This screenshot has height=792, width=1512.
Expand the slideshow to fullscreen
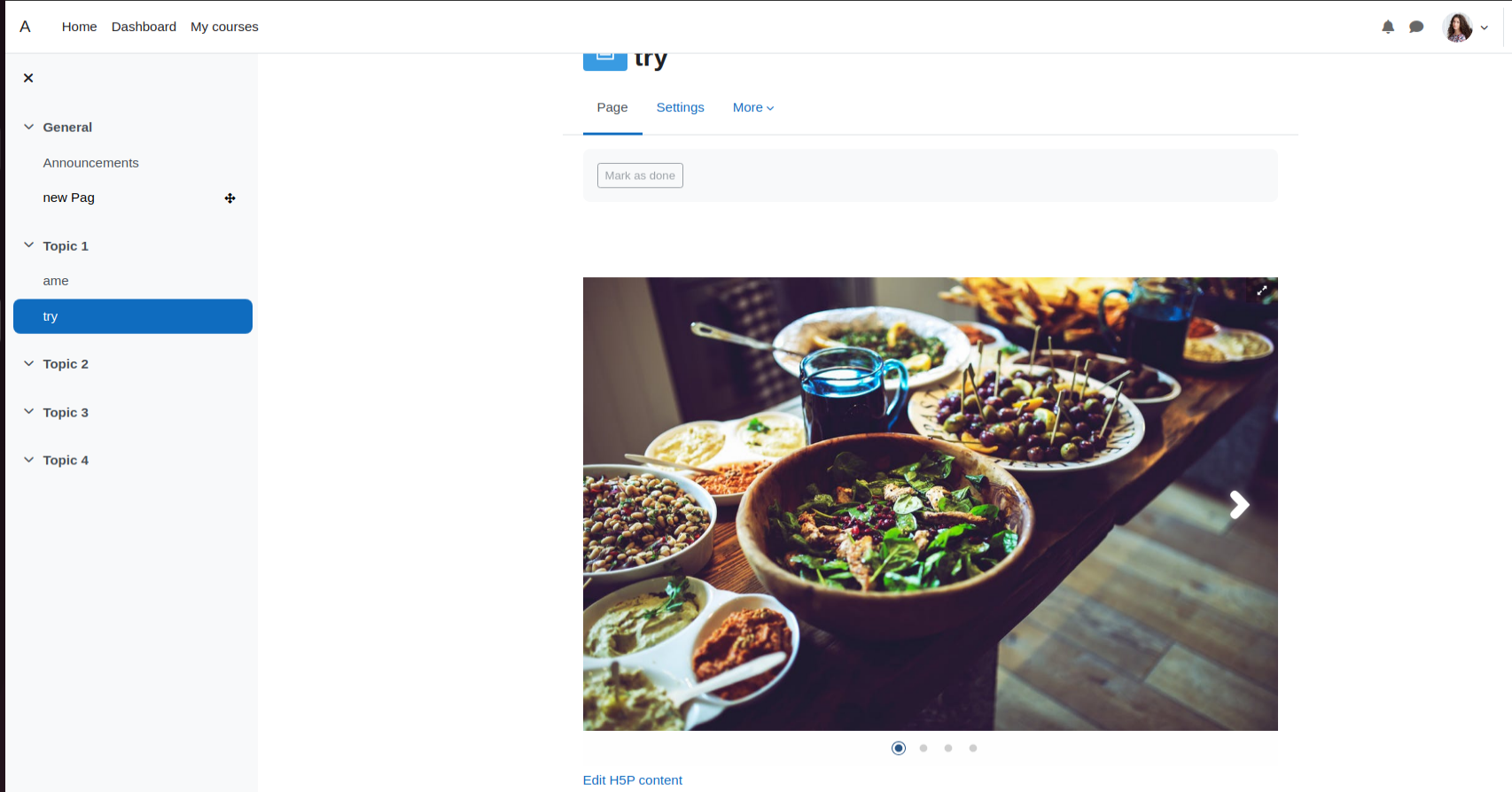coord(1262,290)
